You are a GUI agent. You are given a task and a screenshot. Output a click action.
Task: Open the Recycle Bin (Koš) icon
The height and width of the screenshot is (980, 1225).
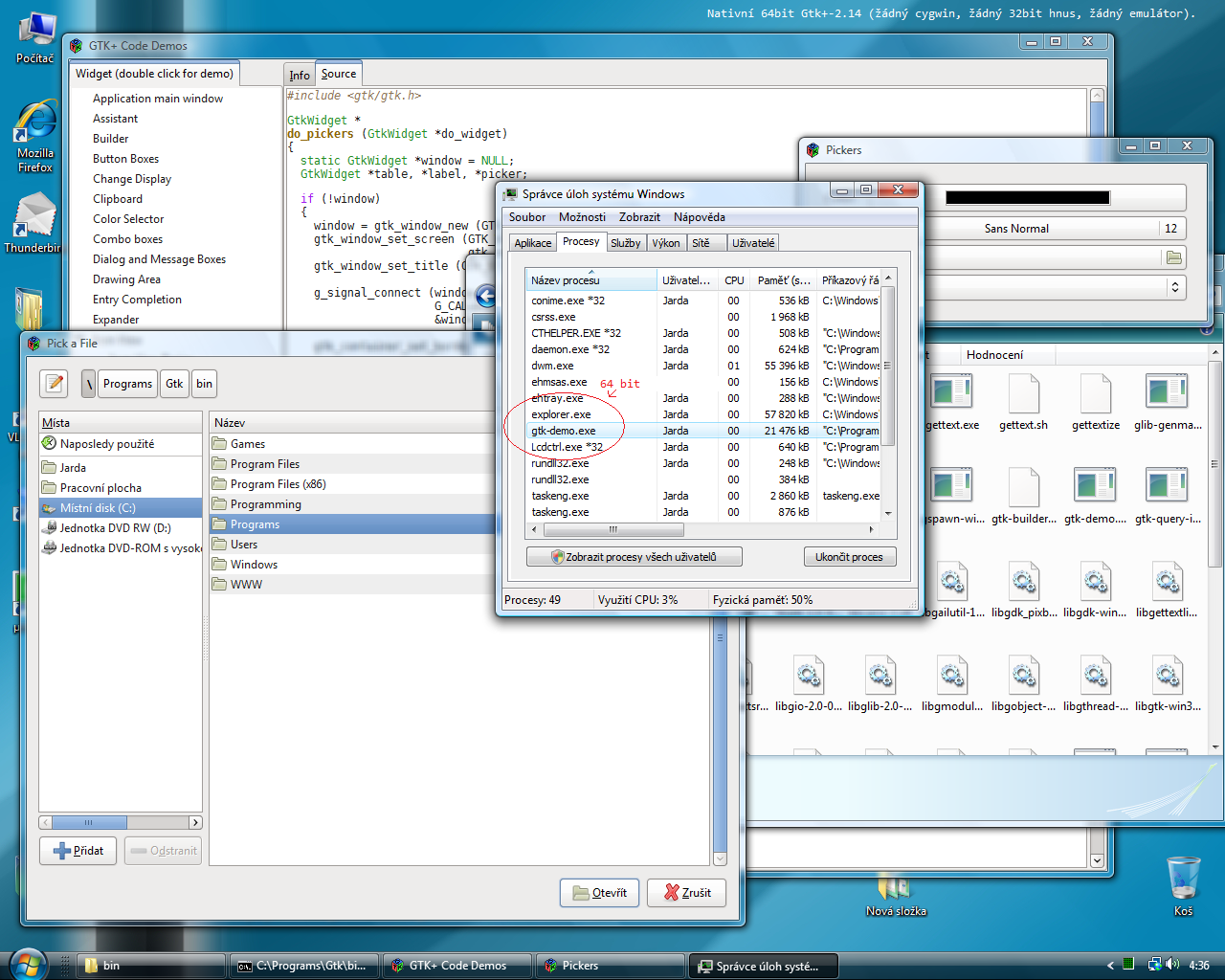pos(1183,885)
